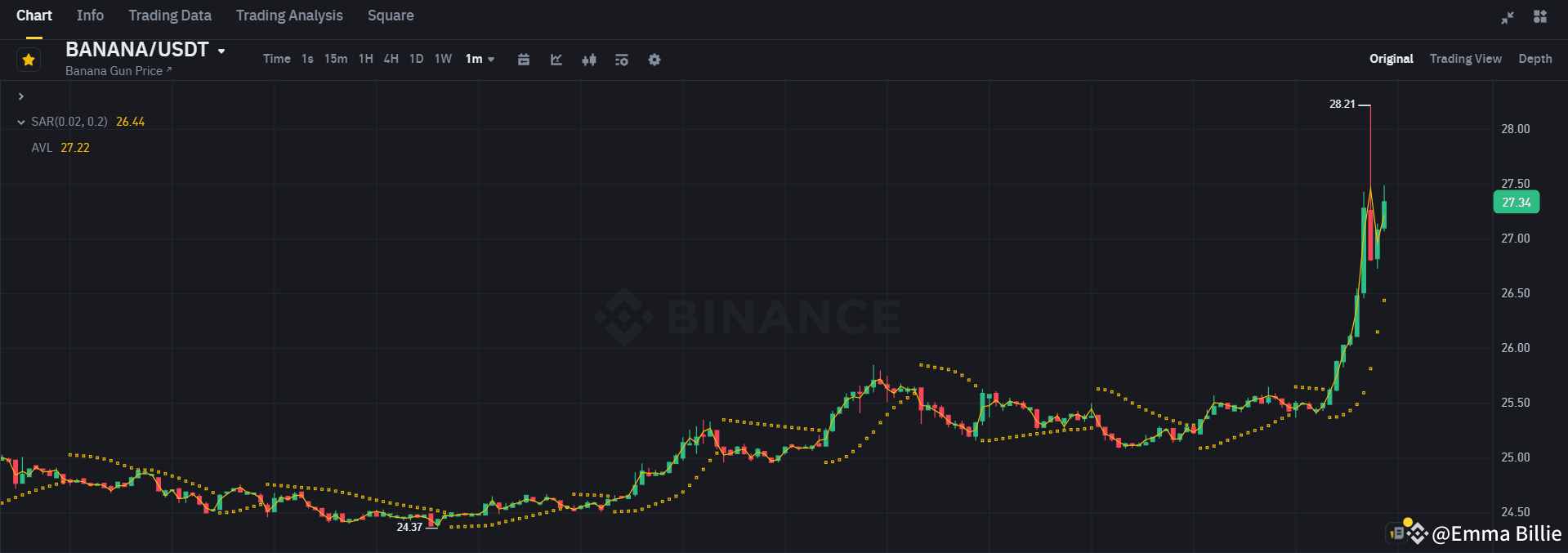Select the 1D timeframe
Screen dimensions: 1568x553
(x=416, y=59)
